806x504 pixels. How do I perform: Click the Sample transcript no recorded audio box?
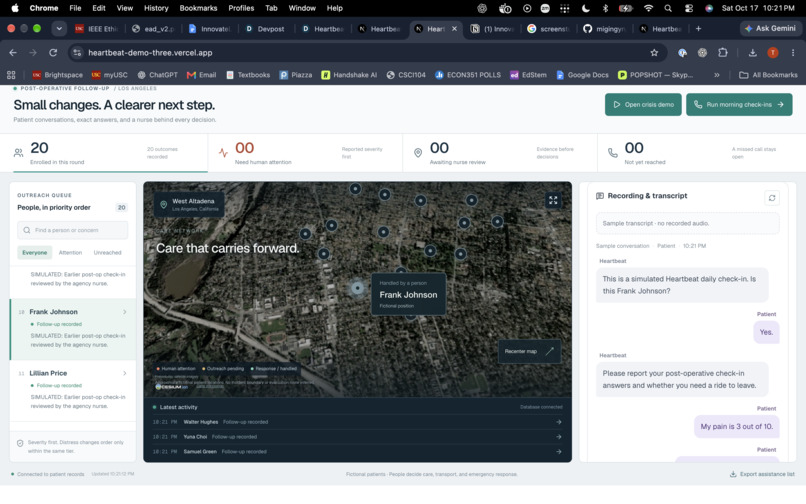687,223
